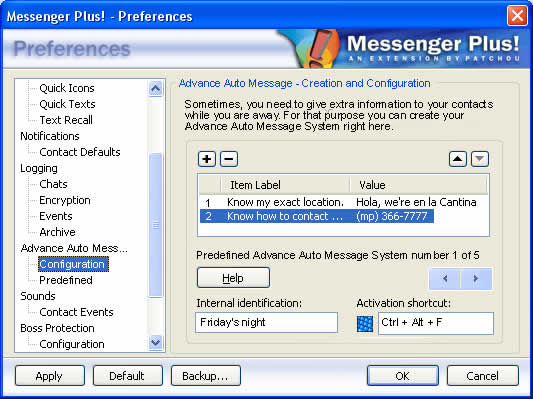Select the Notifications category

click(50, 136)
